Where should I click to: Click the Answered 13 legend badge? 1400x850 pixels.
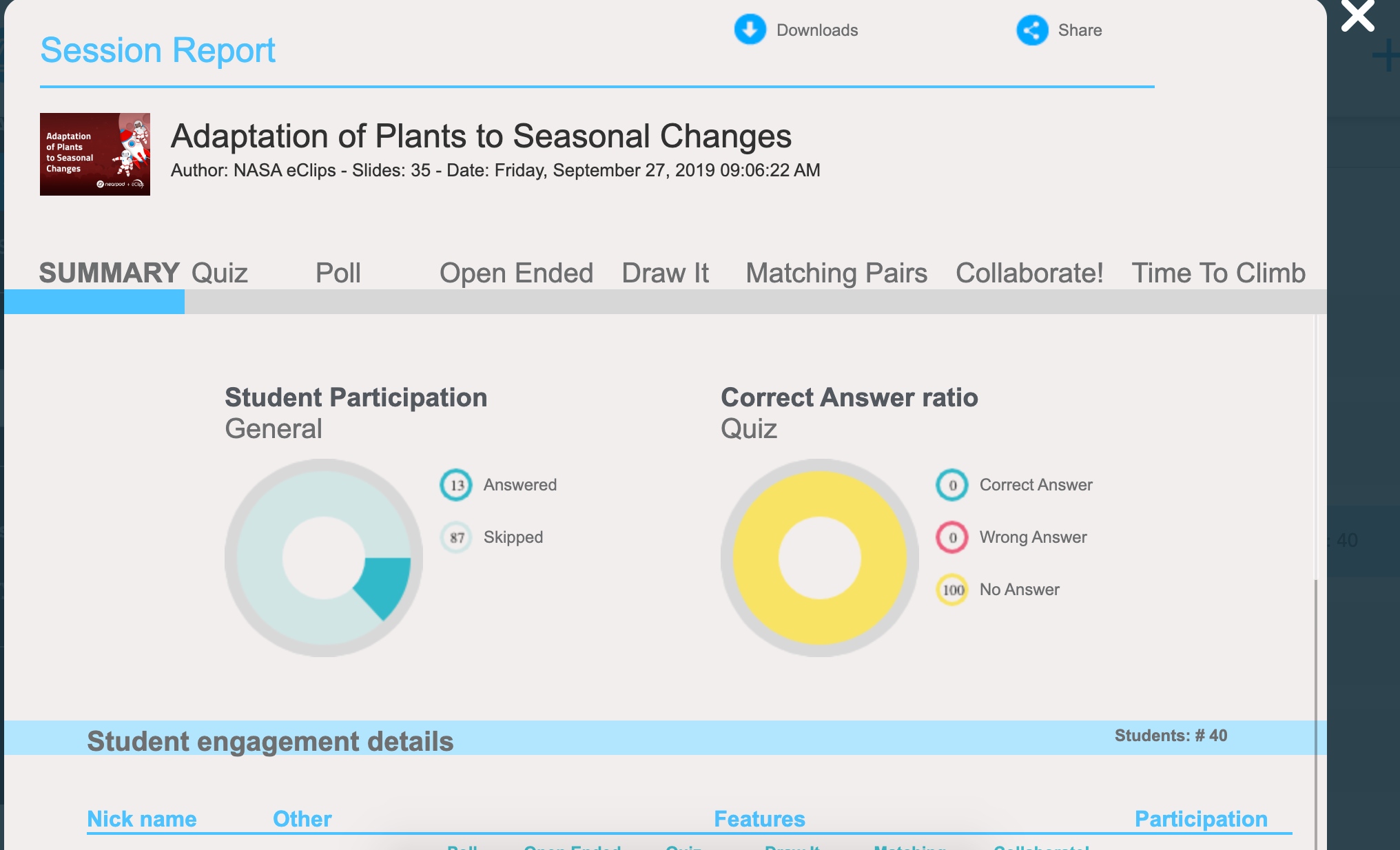pos(456,485)
